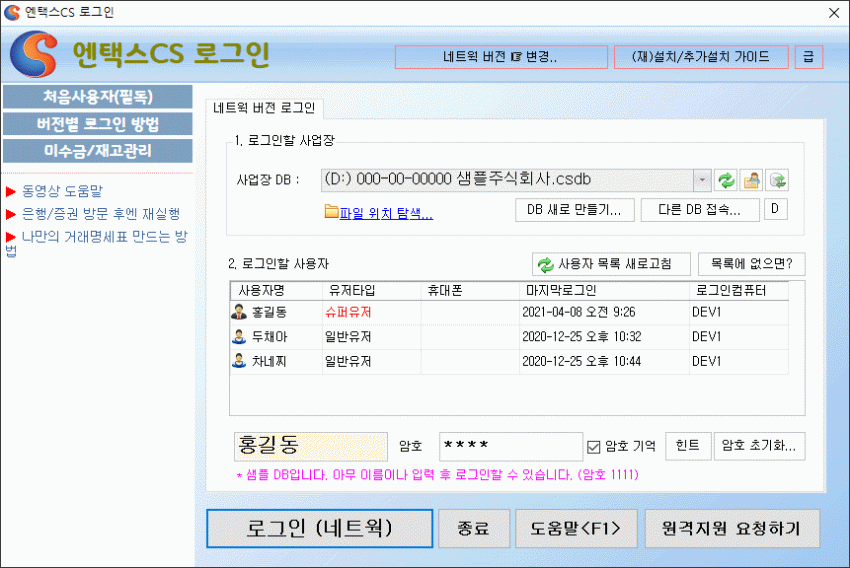Viewport: 850px width, 568px height.
Task: Select the 차네찌 user row name
Action: [269, 361]
